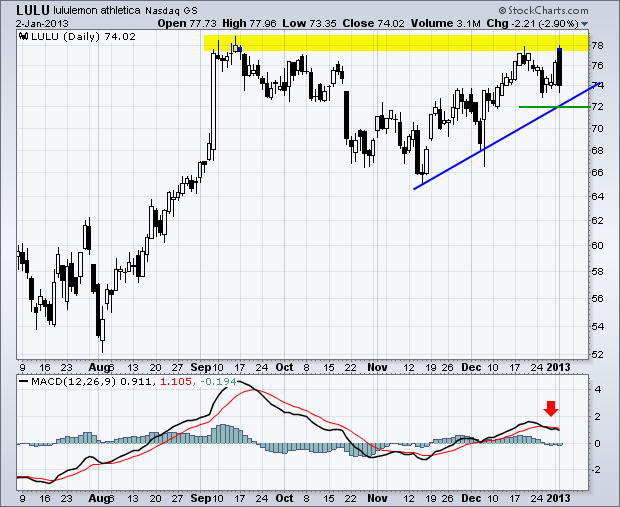Click Oct on the price panel date axis

284,368
